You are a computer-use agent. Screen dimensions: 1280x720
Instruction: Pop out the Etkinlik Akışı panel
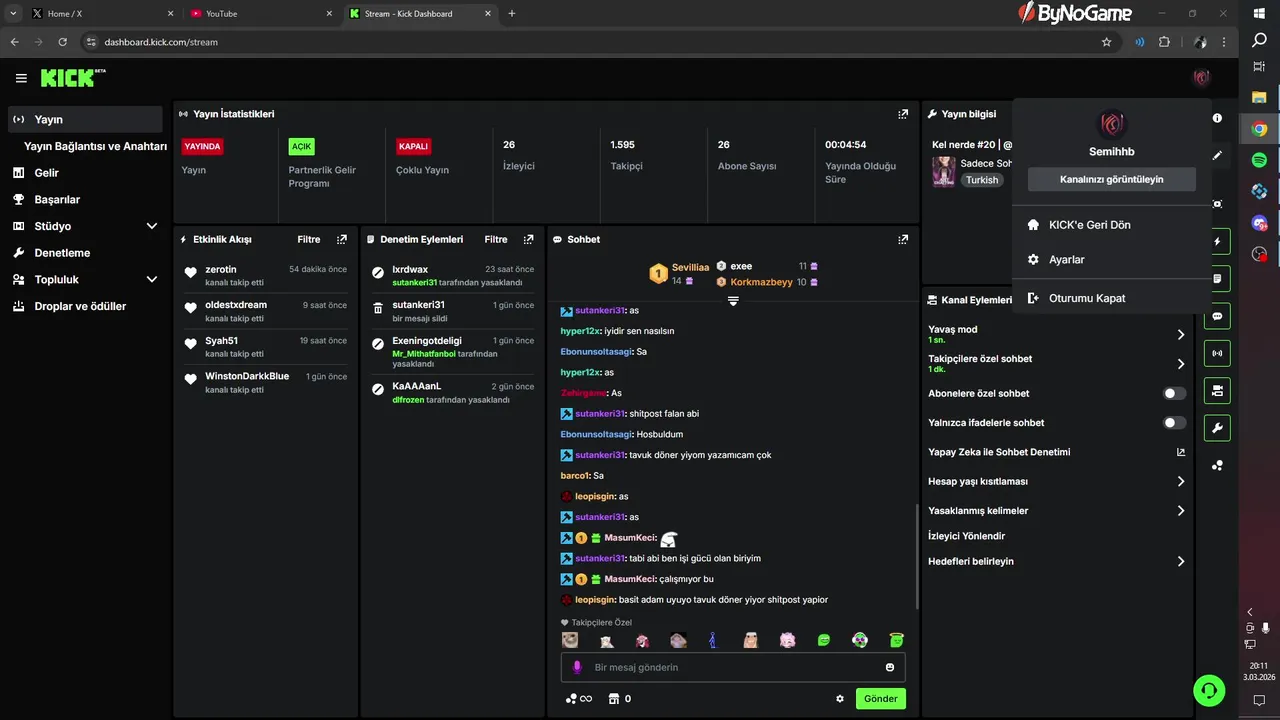pyautogui.click(x=342, y=240)
